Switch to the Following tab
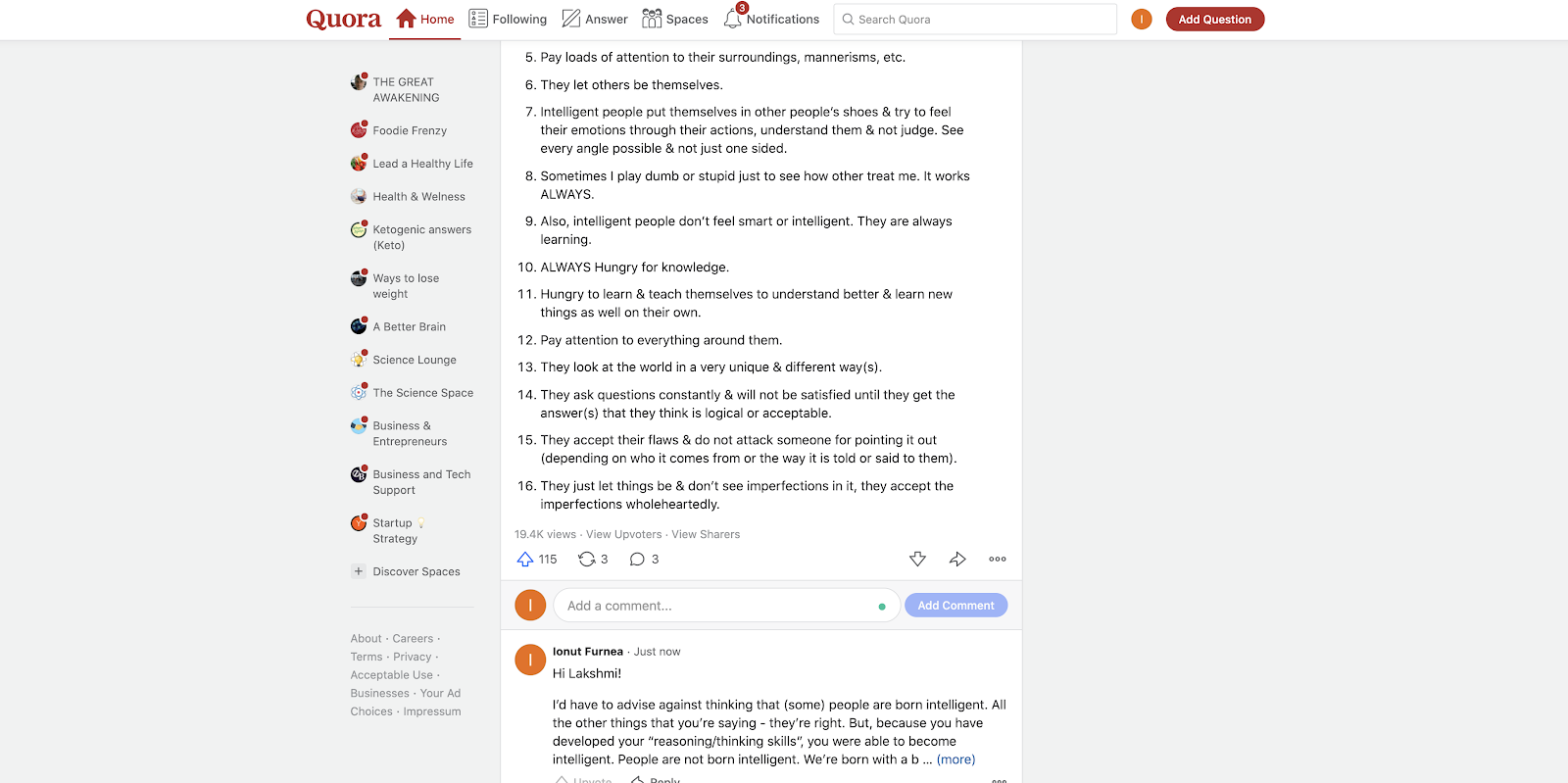This screenshot has width=1568, height=783. [x=508, y=19]
